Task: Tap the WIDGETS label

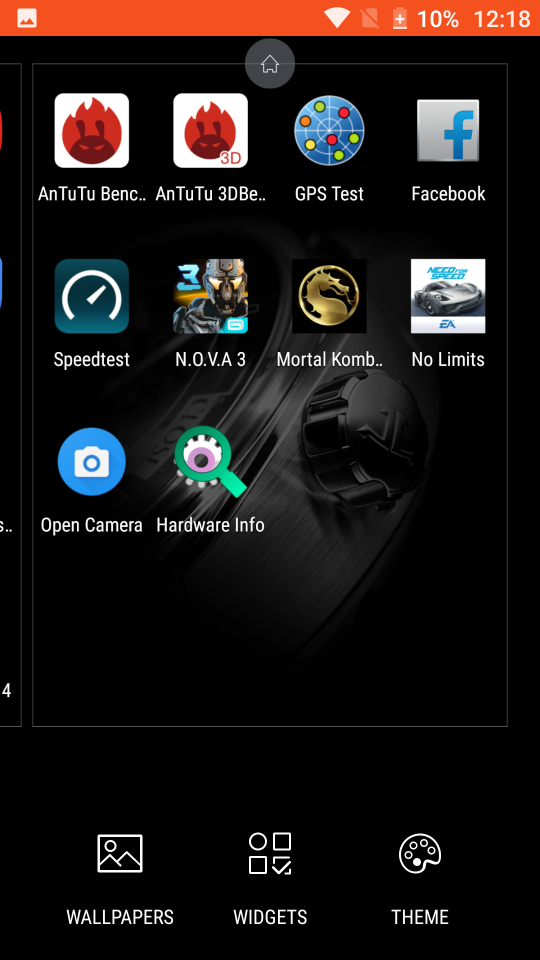Action: [270, 917]
